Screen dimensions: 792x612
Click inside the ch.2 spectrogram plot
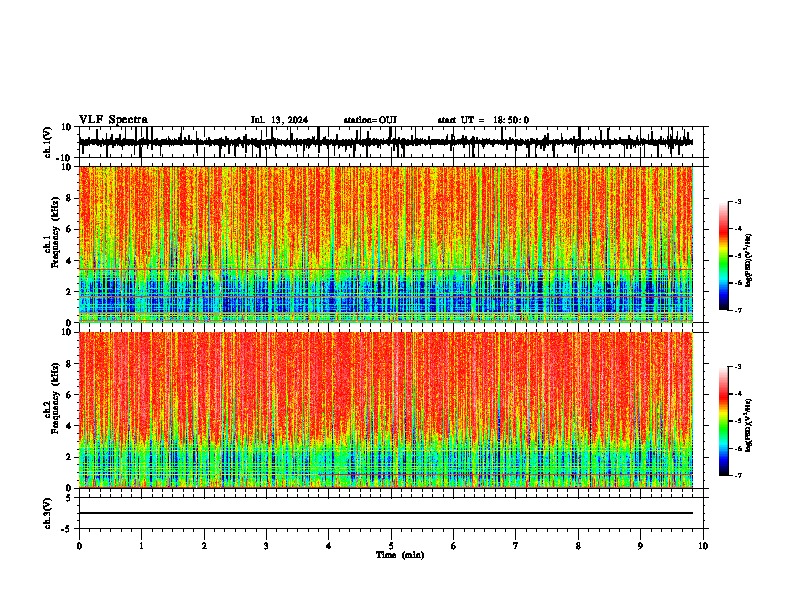(386, 410)
